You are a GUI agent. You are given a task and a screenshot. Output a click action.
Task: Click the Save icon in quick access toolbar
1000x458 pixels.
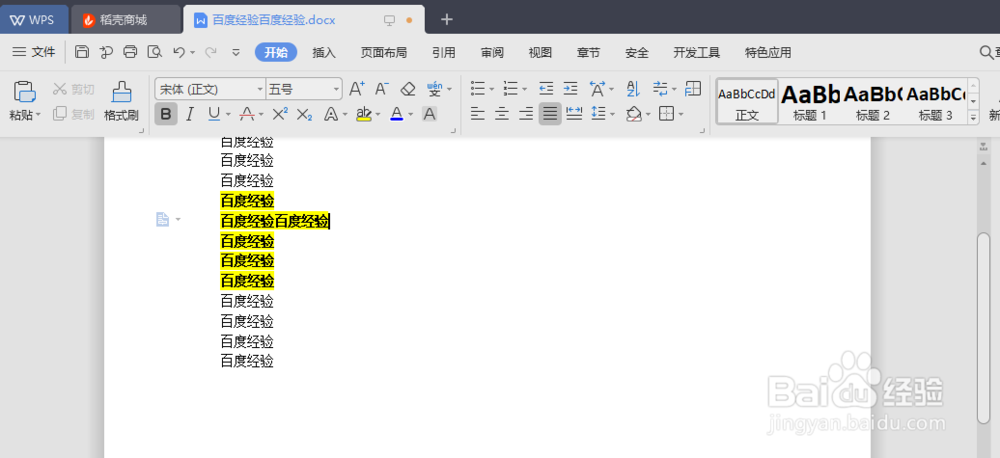pyautogui.click(x=82, y=52)
